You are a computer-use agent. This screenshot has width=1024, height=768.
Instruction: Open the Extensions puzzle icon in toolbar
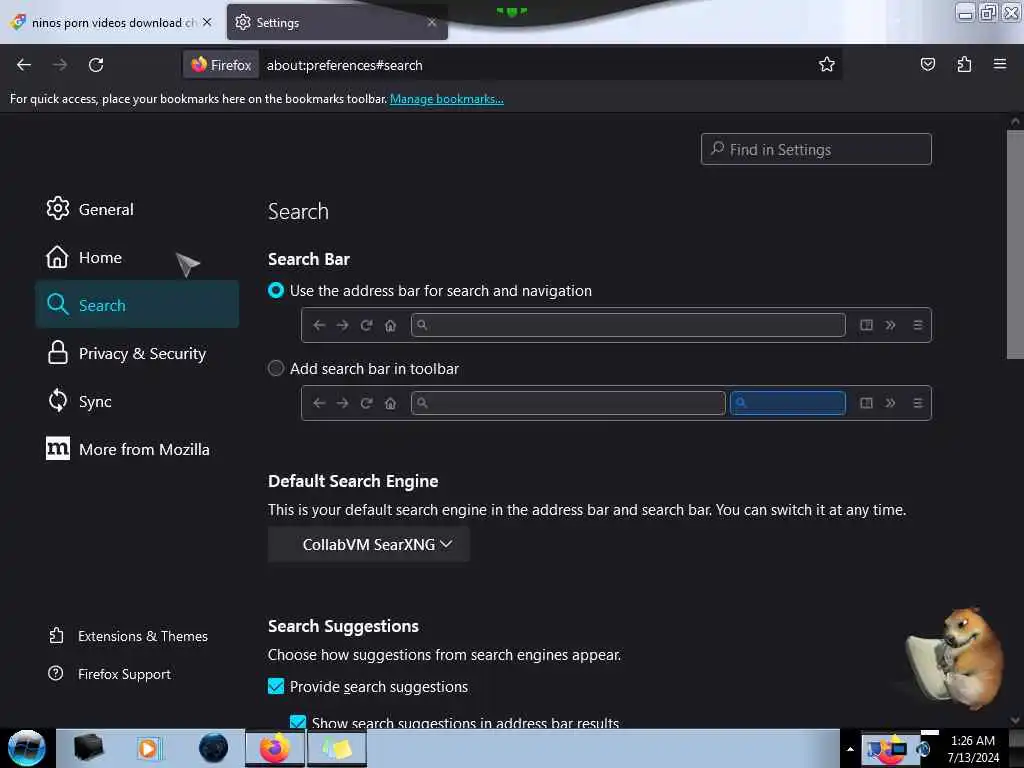pyautogui.click(x=964, y=65)
